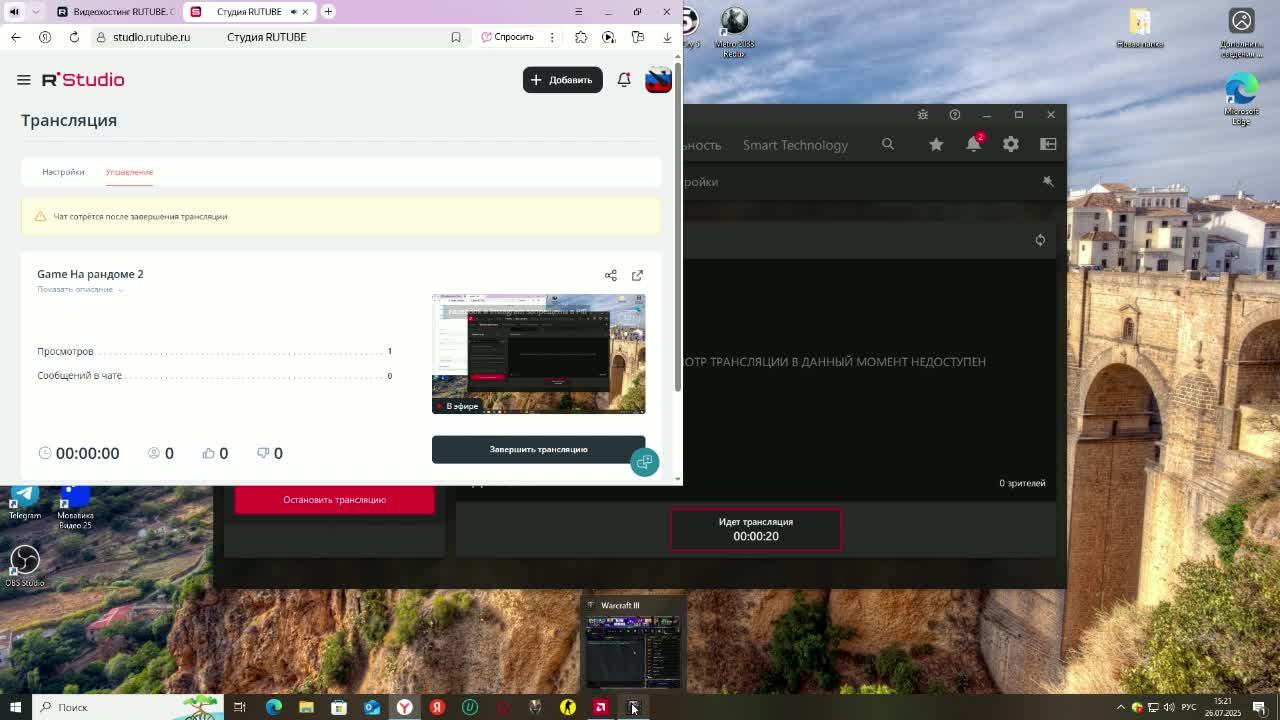Screen dimensions: 1280x720
Task: Open the Smart Technology tab in the dark app
Action: point(795,145)
